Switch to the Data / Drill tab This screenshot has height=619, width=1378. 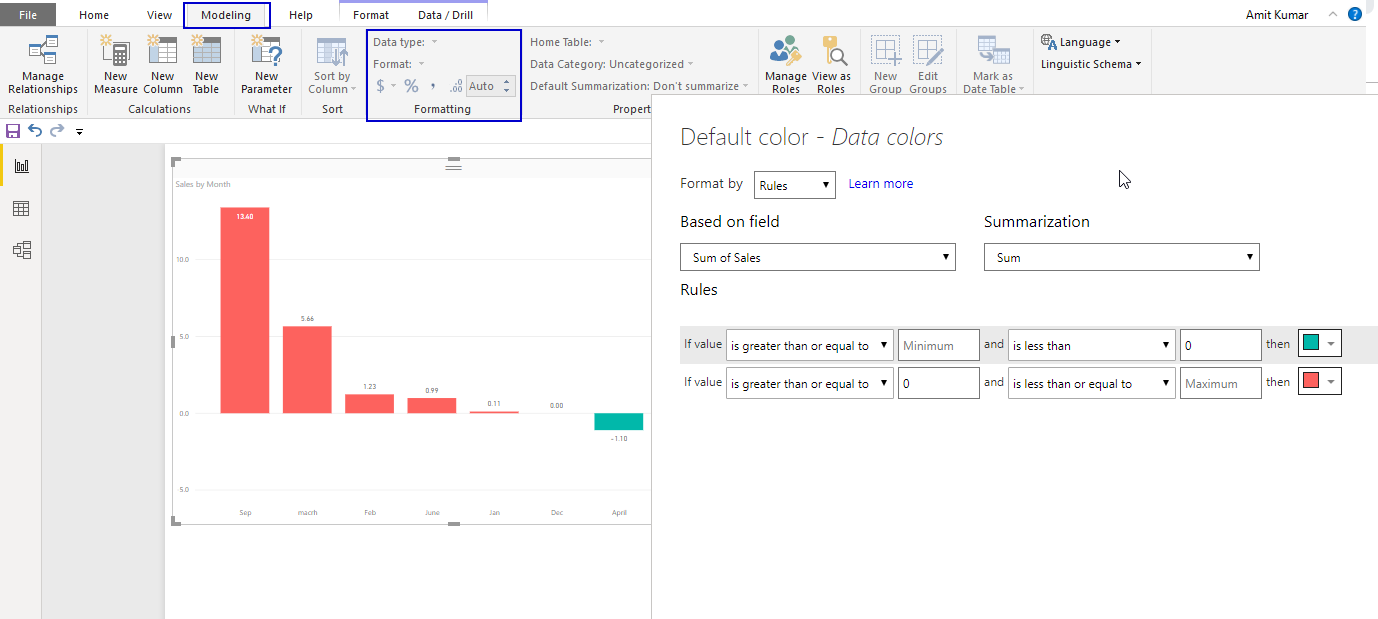click(445, 15)
